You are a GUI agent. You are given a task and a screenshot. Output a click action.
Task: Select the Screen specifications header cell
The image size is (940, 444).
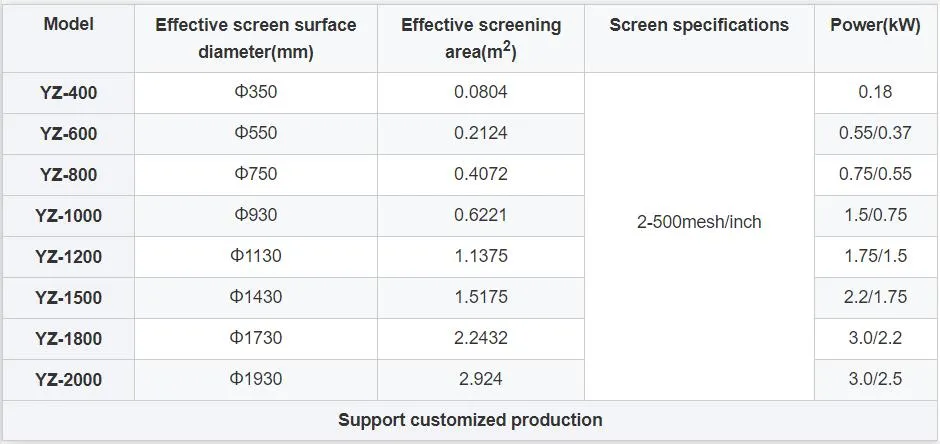click(698, 26)
